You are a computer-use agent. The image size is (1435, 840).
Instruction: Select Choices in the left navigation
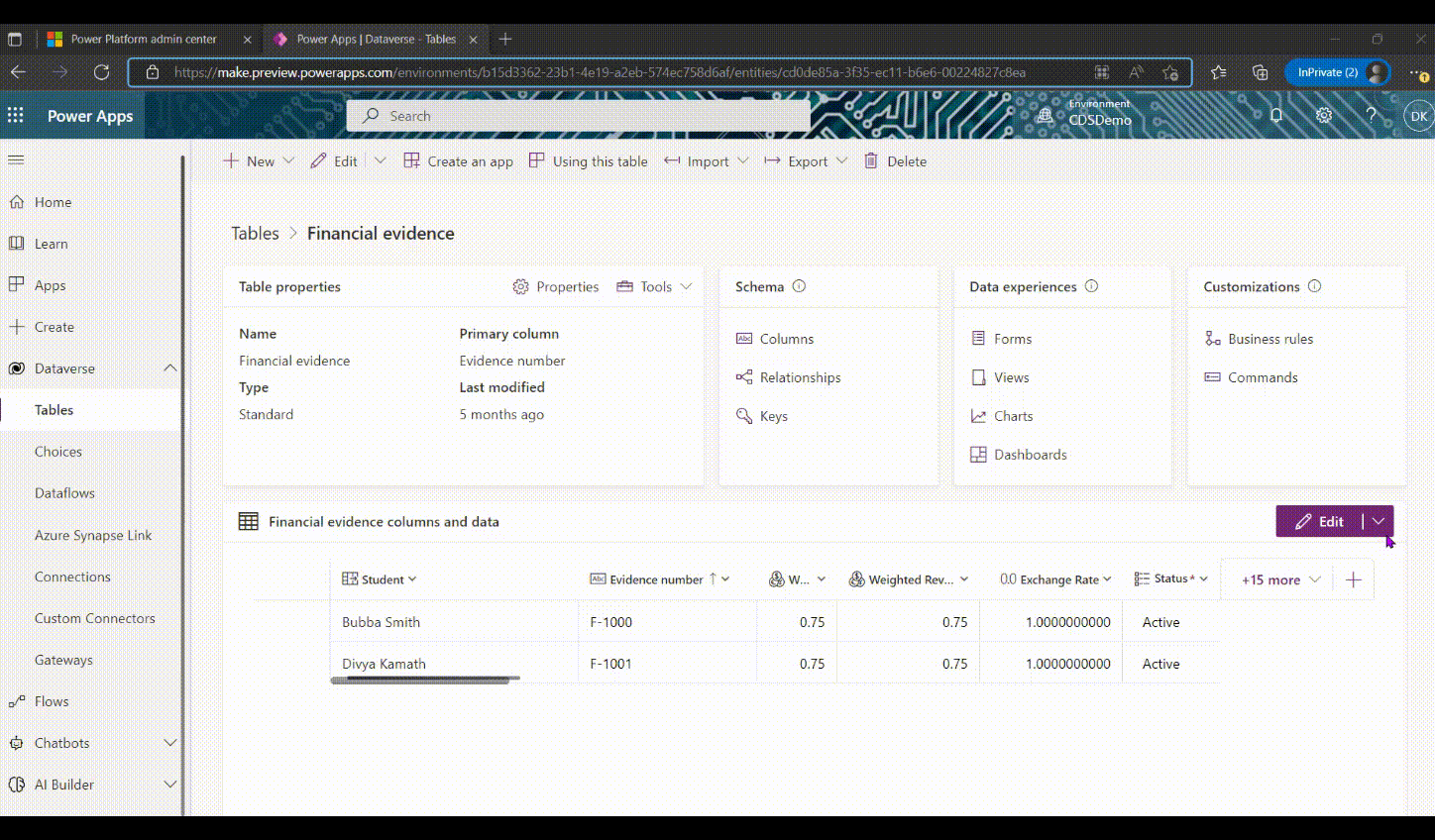click(58, 452)
